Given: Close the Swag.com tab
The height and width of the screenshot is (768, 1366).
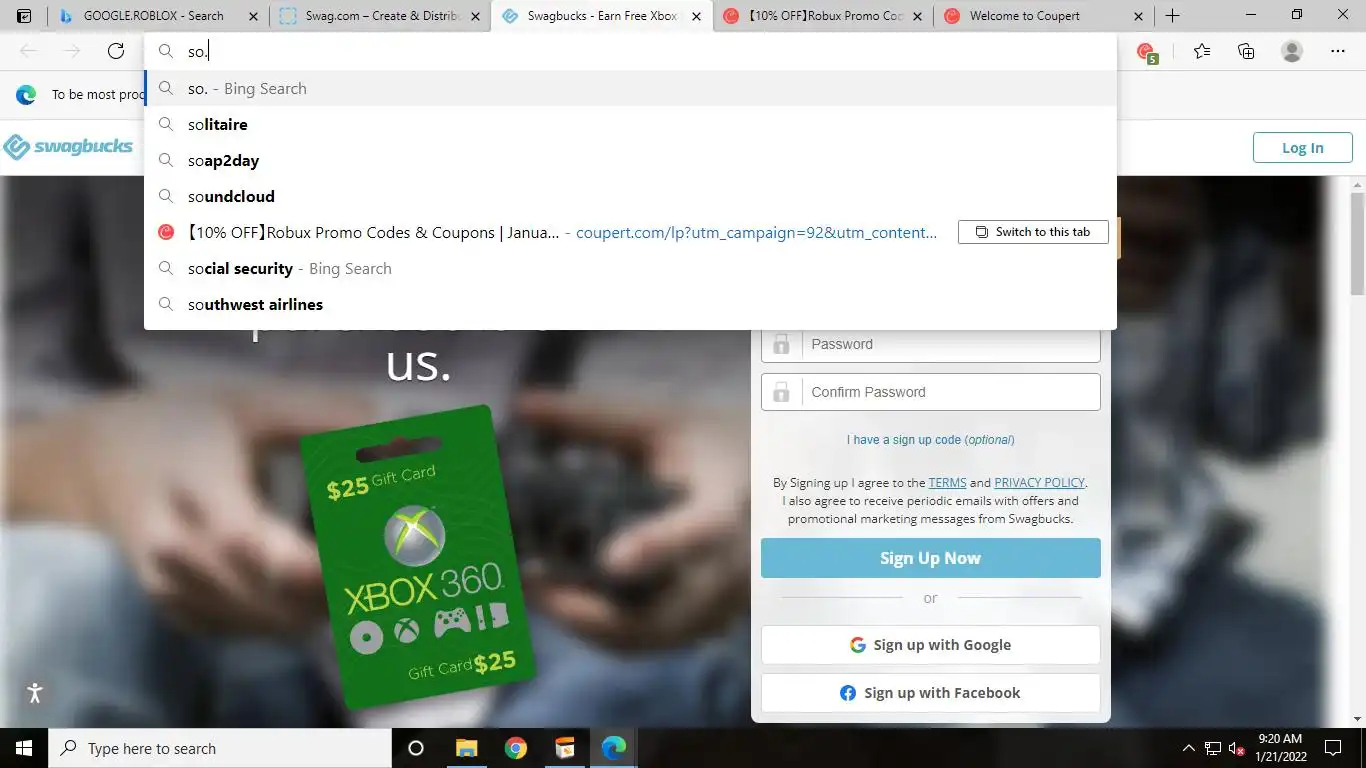Looking at the screenshot, I should click(x=477, y=16).
